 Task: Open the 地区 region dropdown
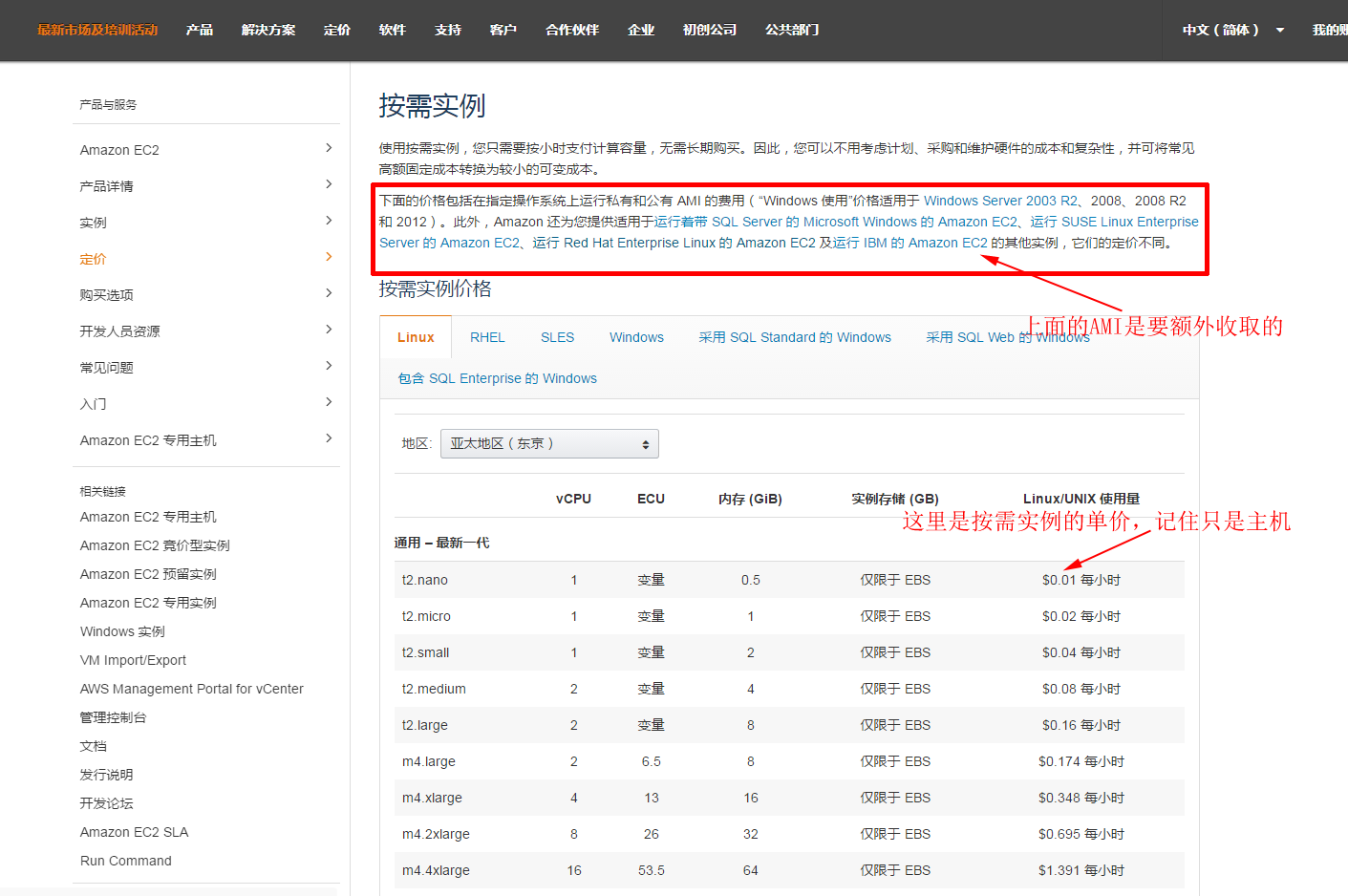pos(549,443)
